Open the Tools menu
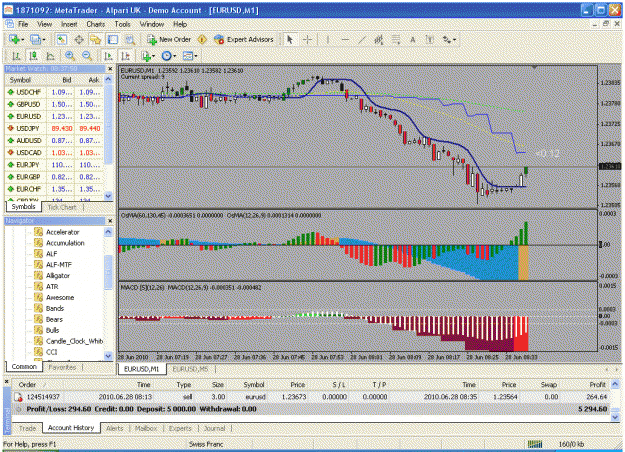The height and width of the screenshot is (452, 625). (122, 24)
